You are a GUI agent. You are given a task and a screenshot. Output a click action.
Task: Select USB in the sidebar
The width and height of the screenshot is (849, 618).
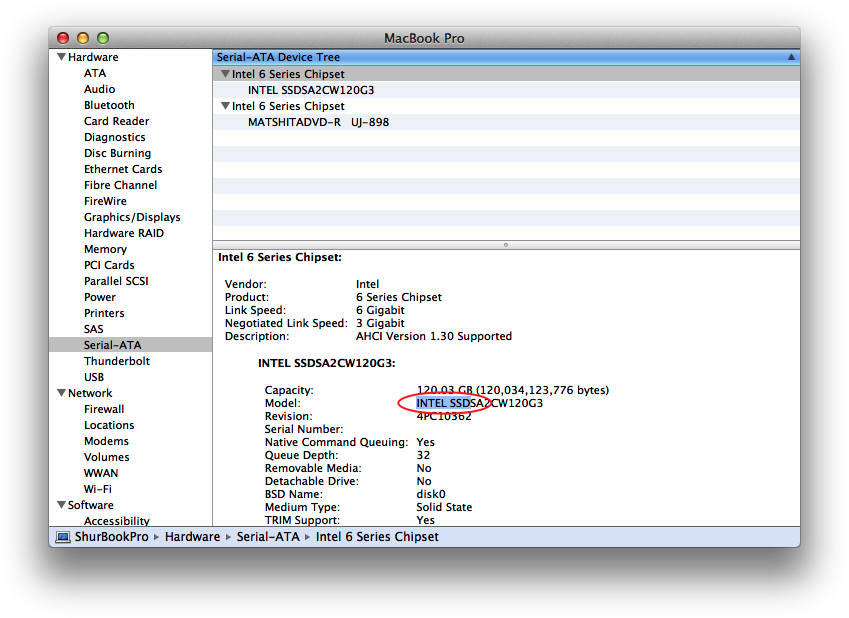tap(94, 377)
